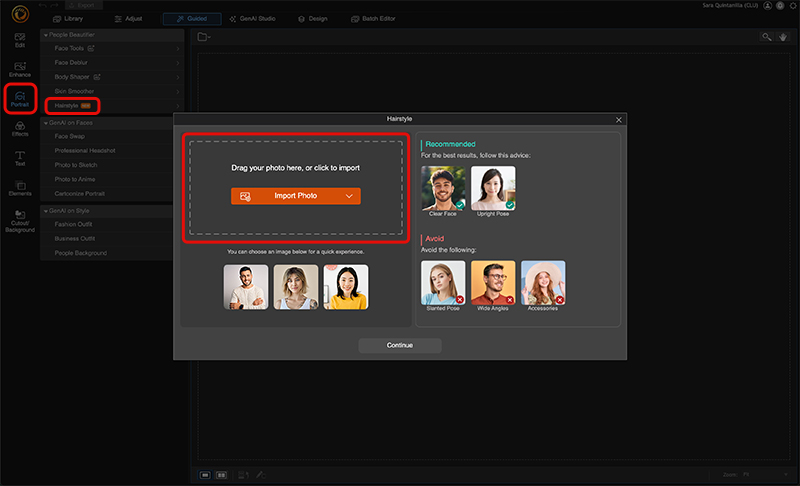Open the Effects tools in the sidebar

tap(20, 129)
